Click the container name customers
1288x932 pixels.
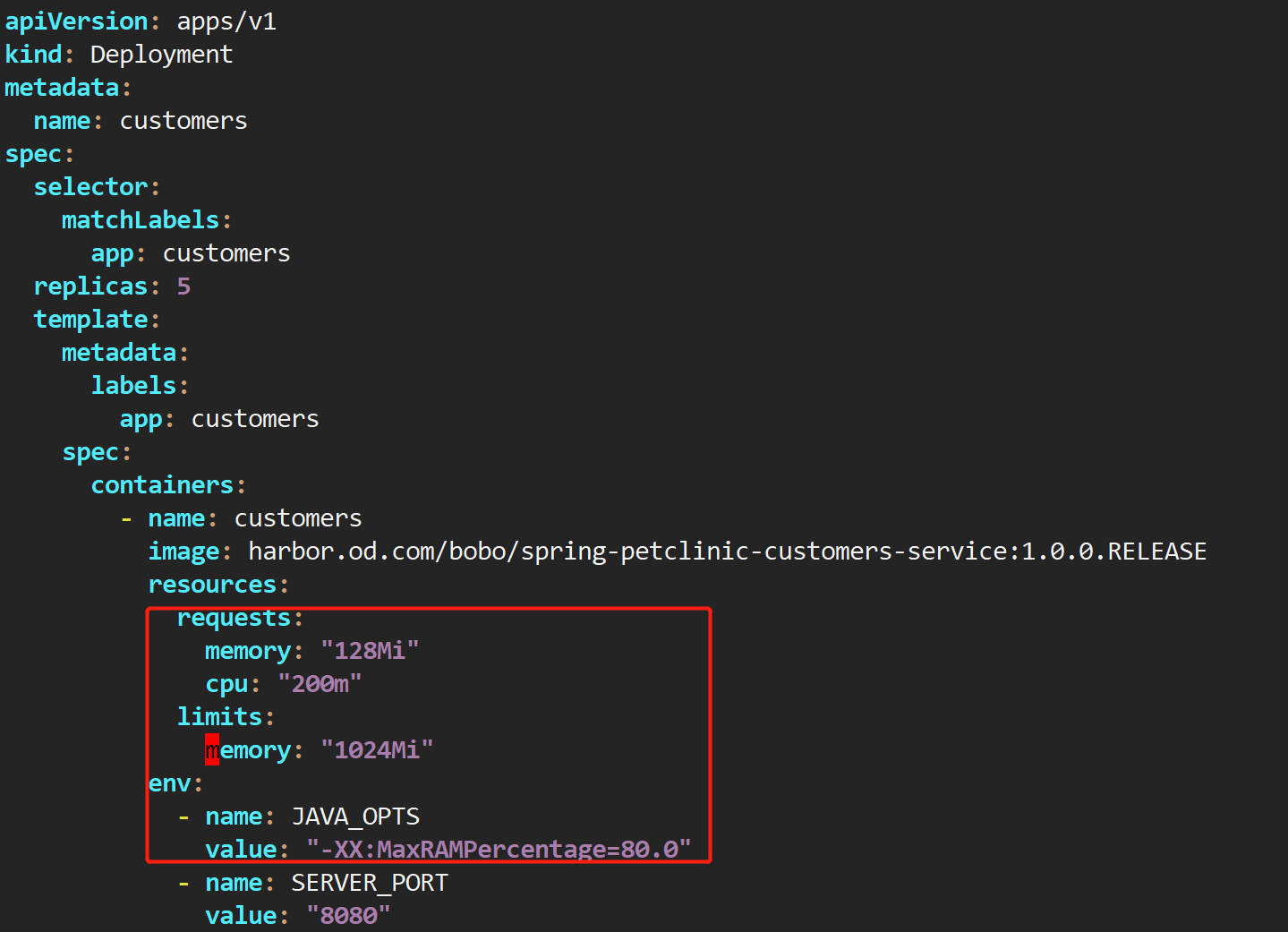[298, 518]
